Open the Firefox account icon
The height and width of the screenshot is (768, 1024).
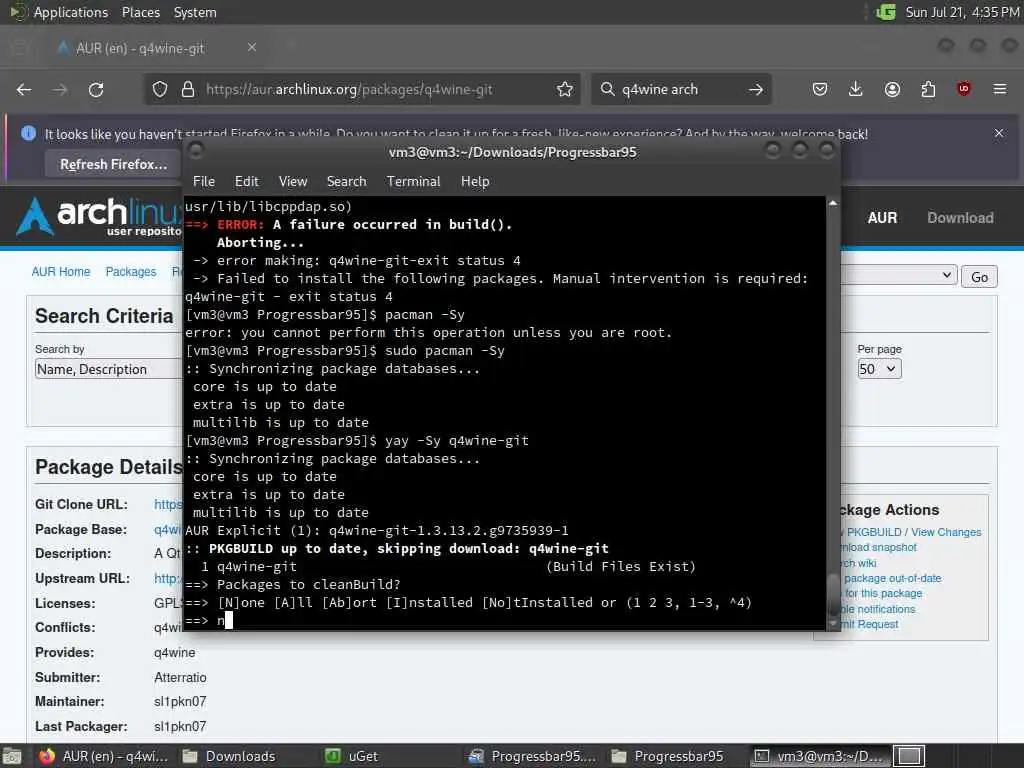click(892, 89)
